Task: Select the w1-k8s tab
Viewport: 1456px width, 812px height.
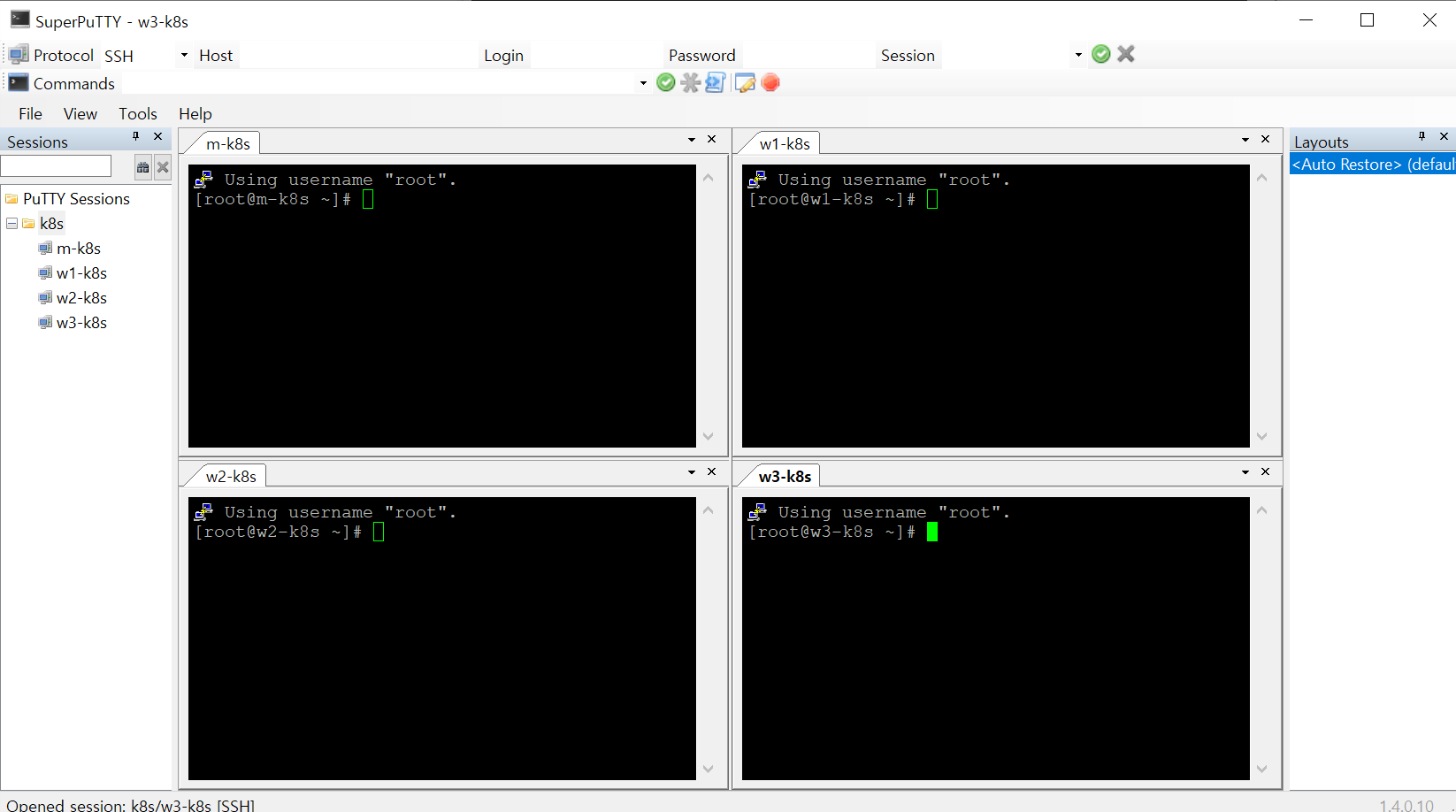Action: [785, 143]
